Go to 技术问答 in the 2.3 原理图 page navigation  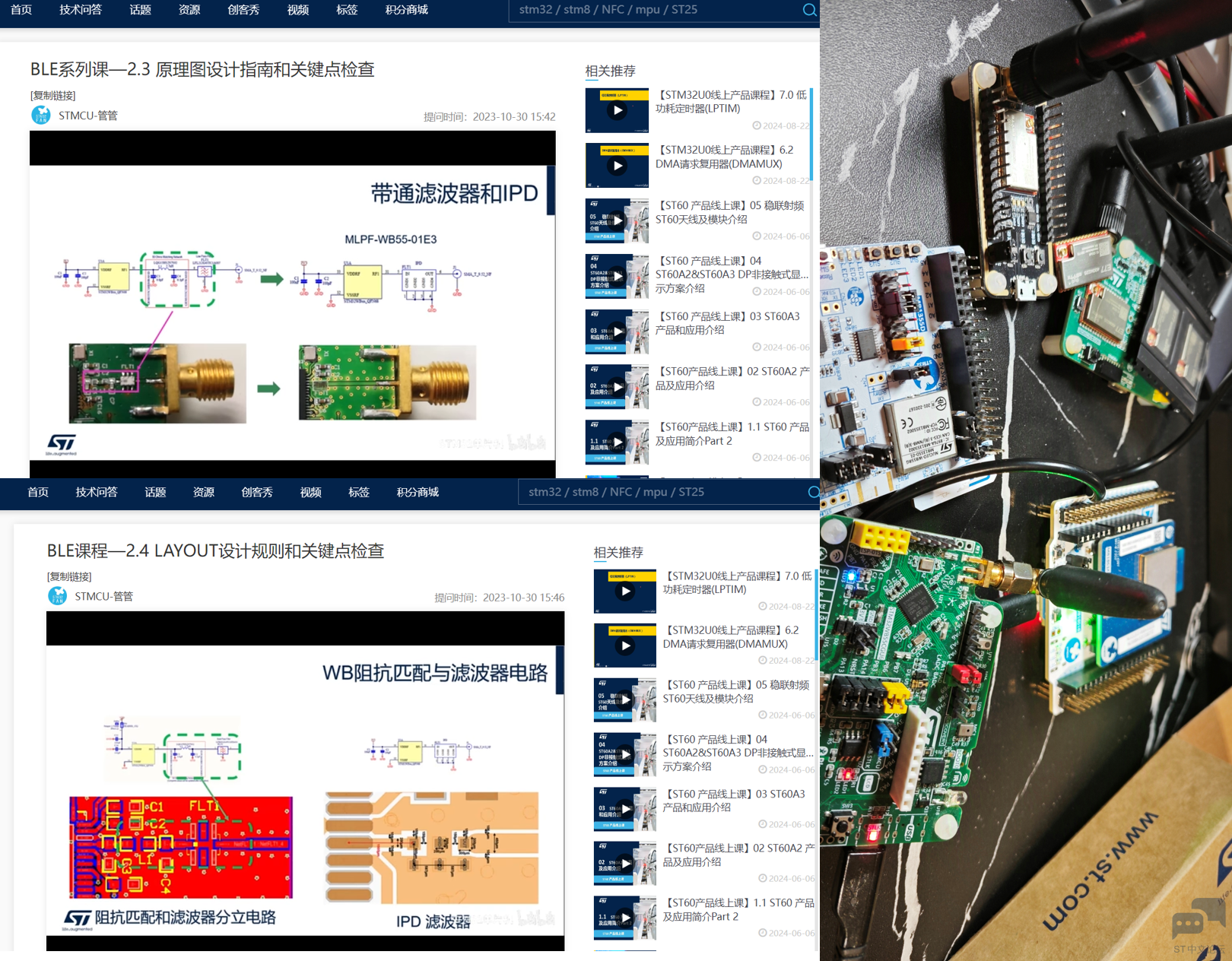[81, 10]
